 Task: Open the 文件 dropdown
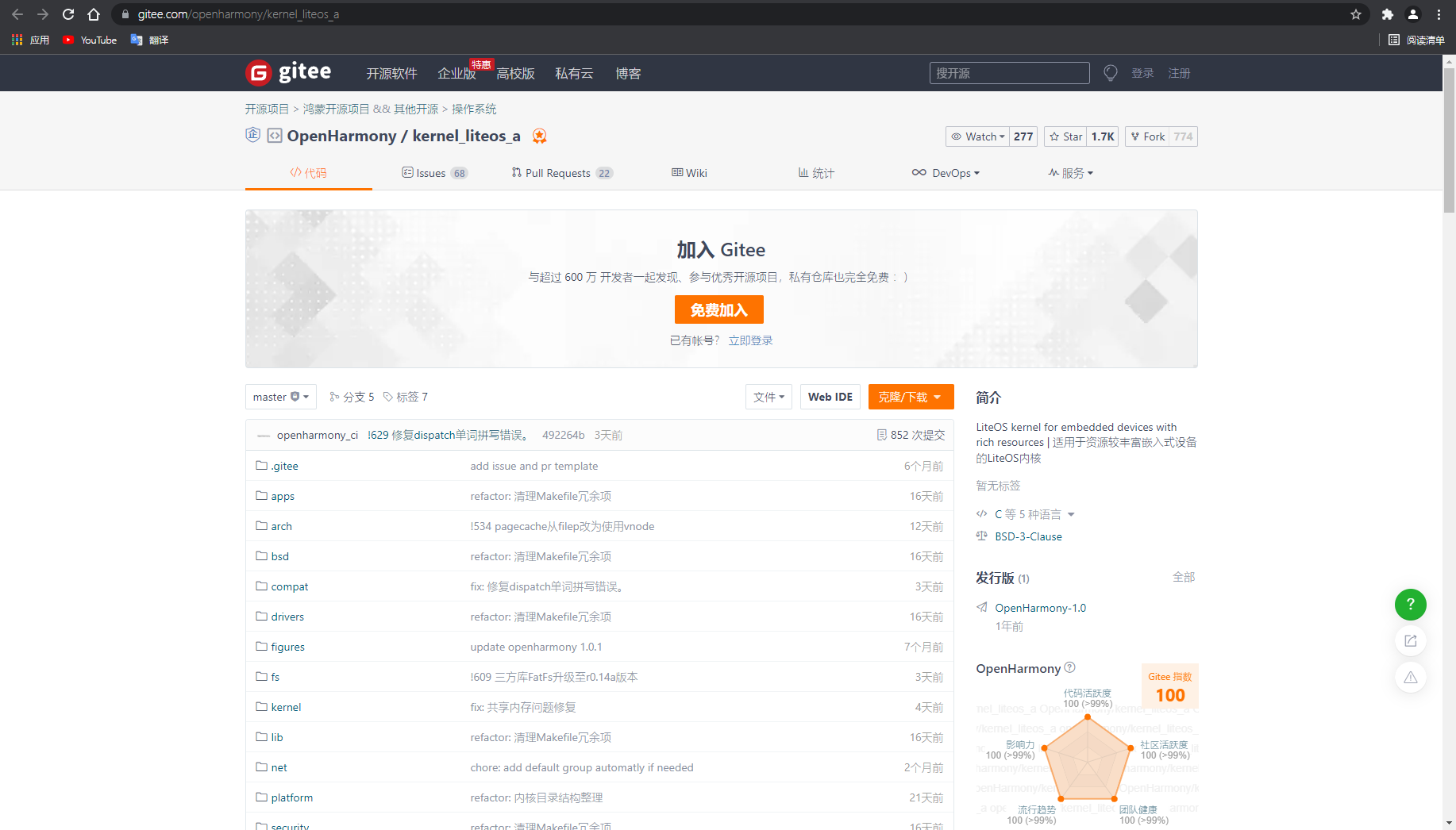pyautogui.click(x=768, y=397)
